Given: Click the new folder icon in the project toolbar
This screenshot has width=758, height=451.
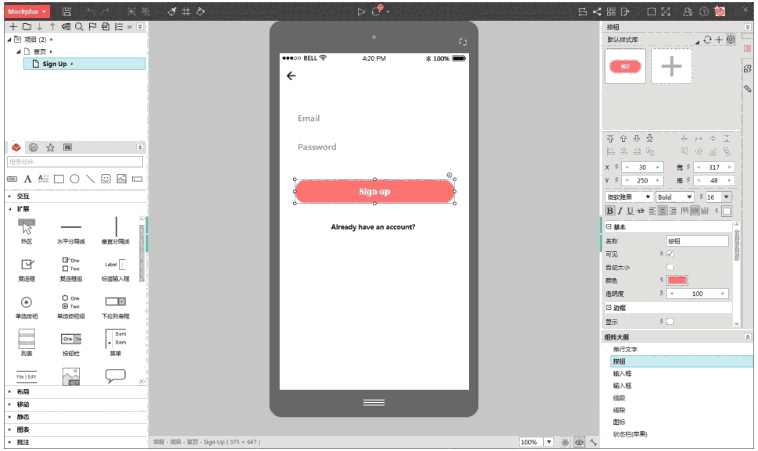Looking at the screenshot, I should [27, 27].
